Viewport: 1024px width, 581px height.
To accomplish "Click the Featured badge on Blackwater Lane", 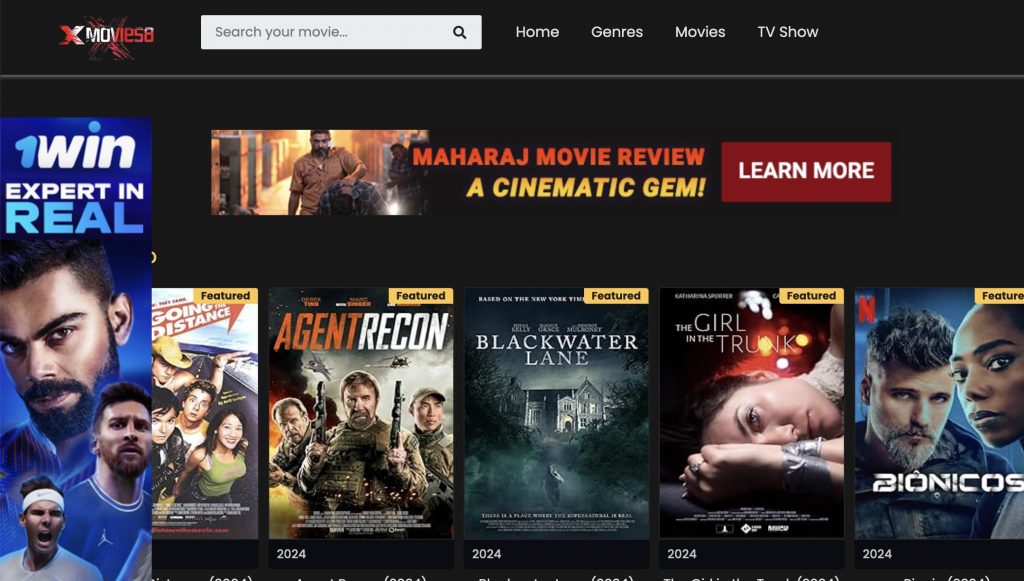I will (615, 296).
